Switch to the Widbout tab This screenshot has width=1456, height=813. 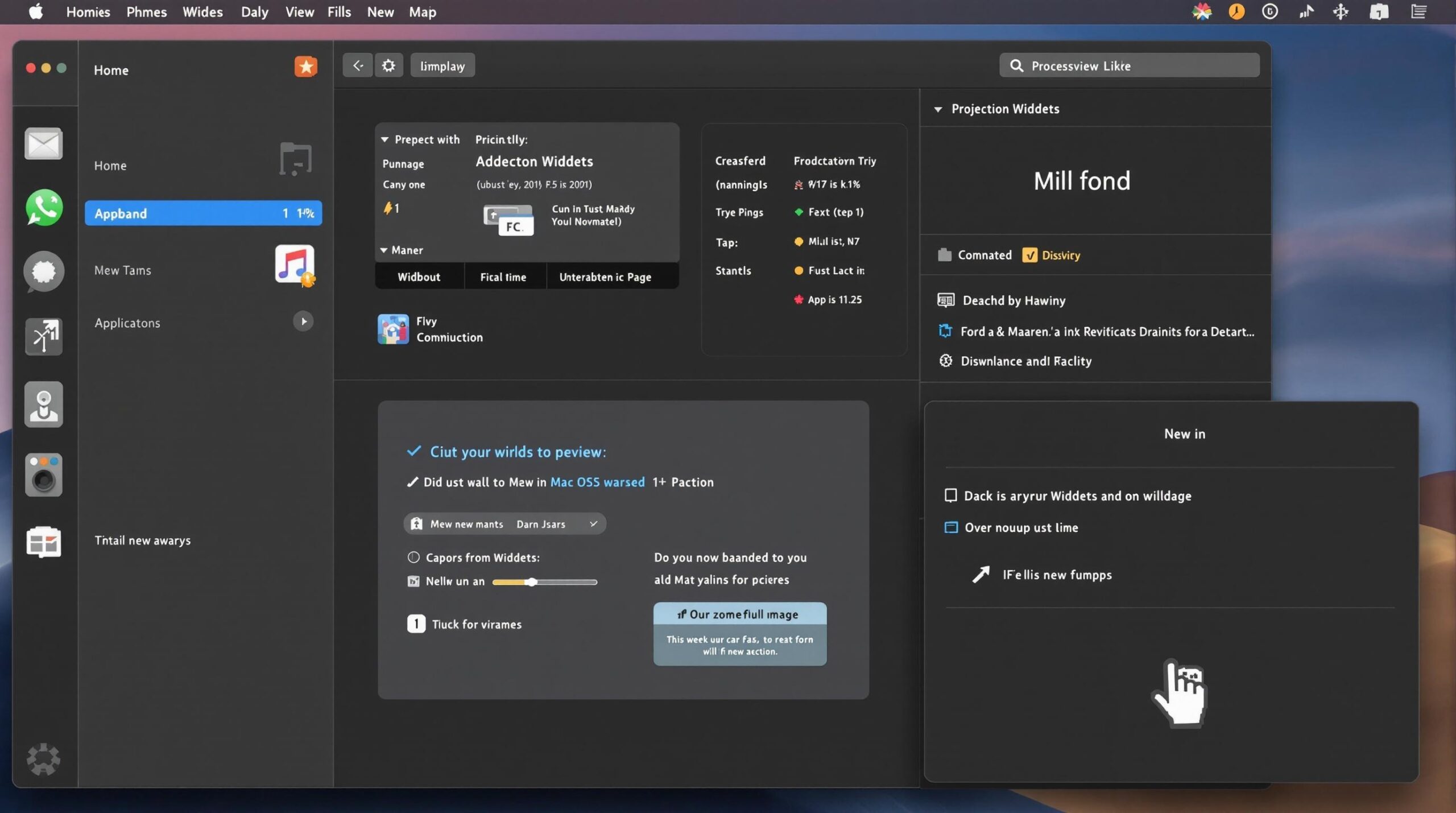419,276
